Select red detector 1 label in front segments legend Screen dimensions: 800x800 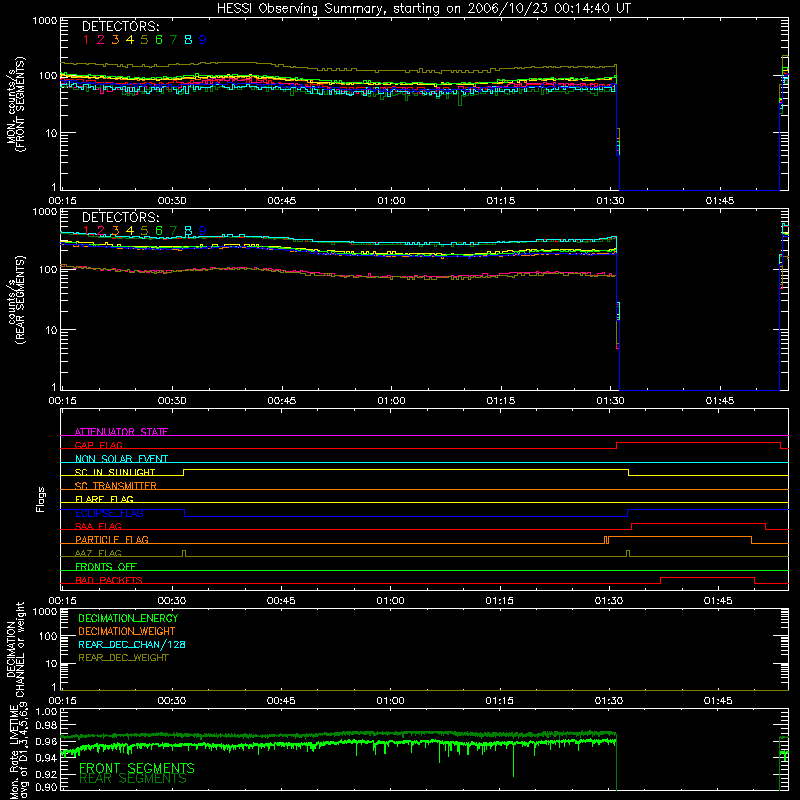click(x=86, y=40)
